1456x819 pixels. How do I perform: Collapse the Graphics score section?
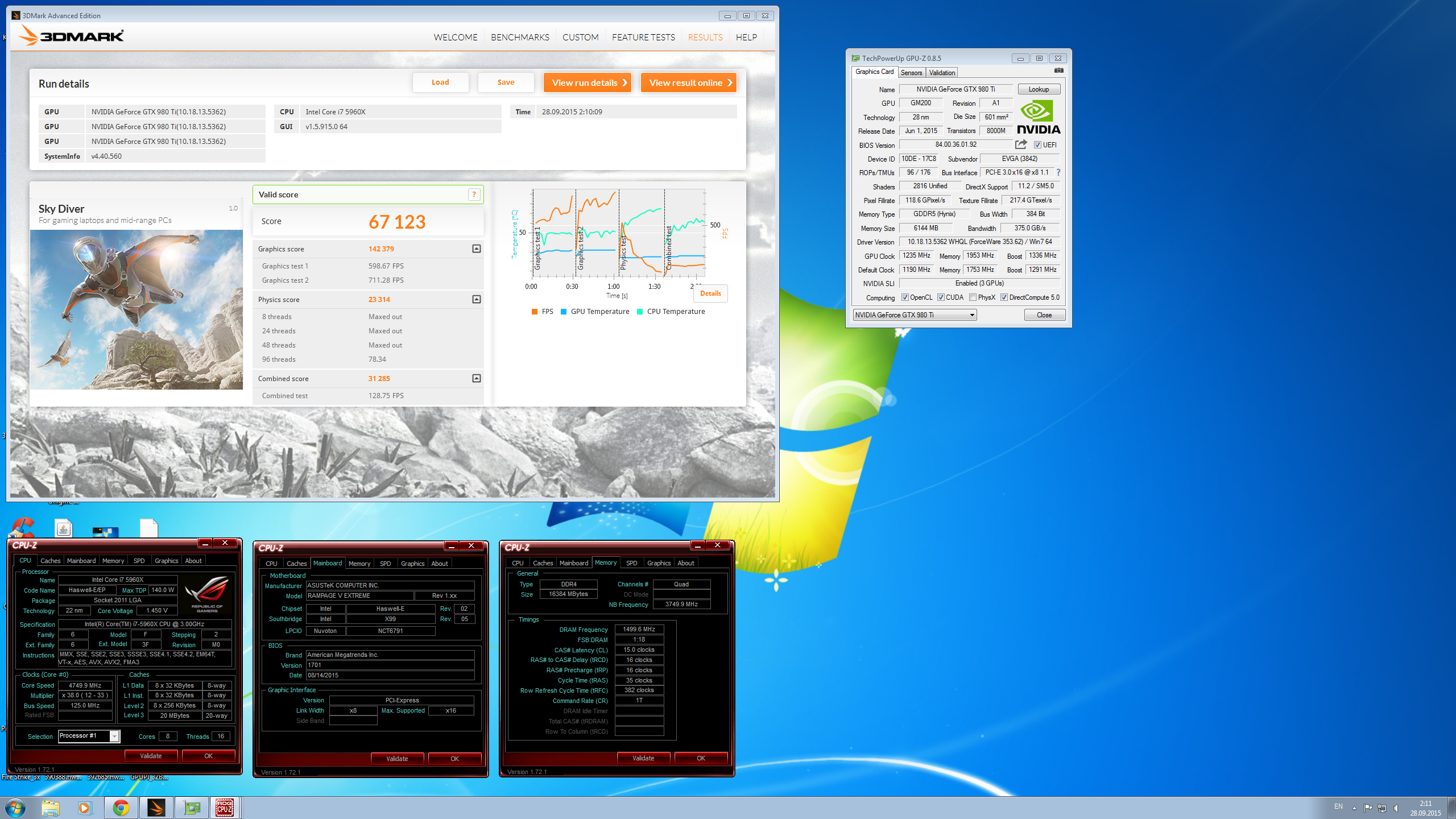tap(477, 249)
